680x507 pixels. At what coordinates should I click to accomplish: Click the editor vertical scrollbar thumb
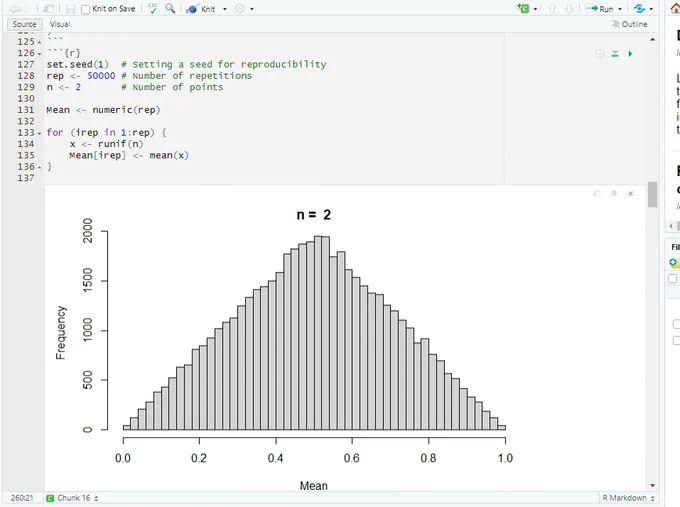652,194
